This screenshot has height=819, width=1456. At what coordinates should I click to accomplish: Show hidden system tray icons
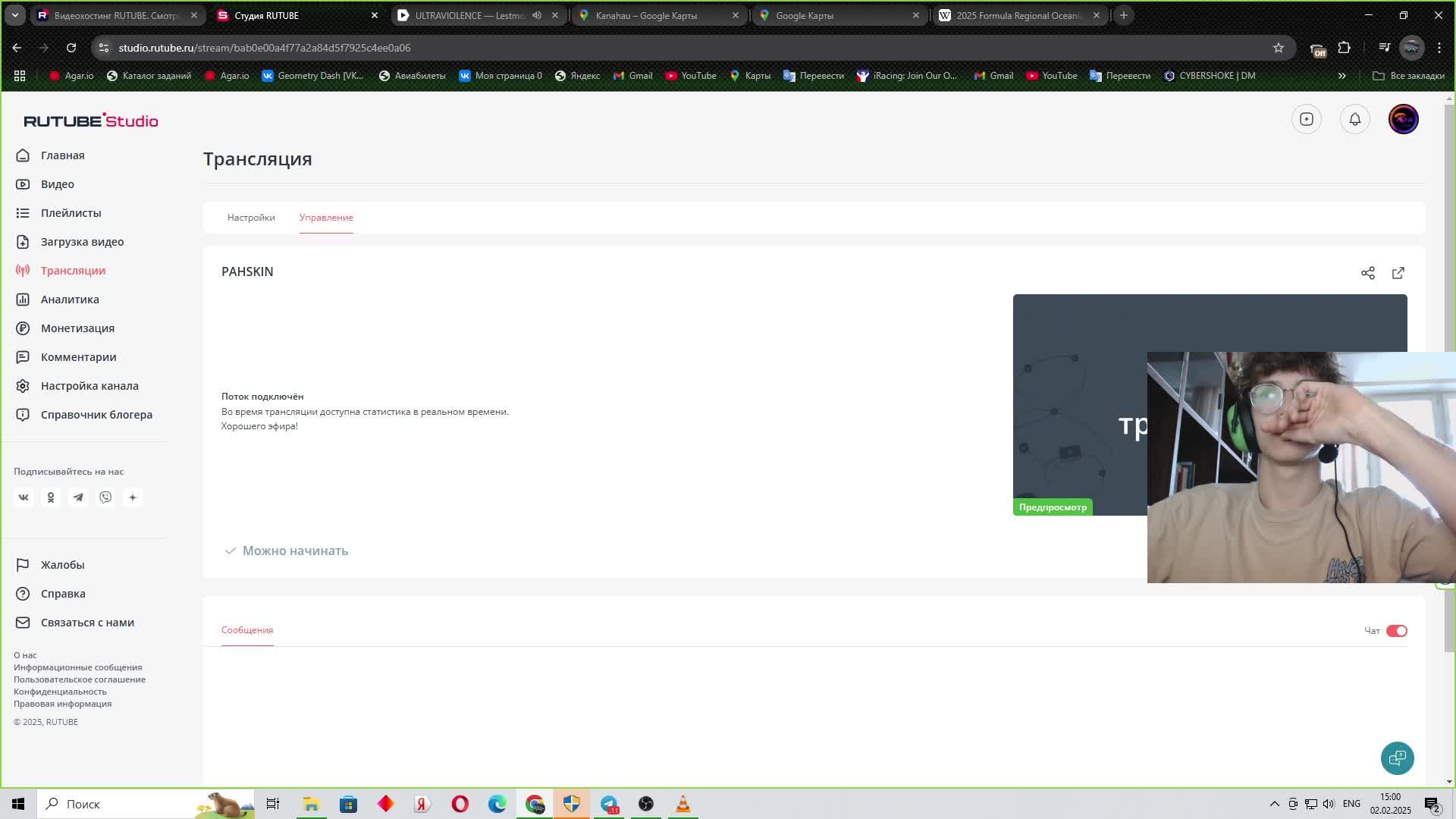pos(1274,804)
